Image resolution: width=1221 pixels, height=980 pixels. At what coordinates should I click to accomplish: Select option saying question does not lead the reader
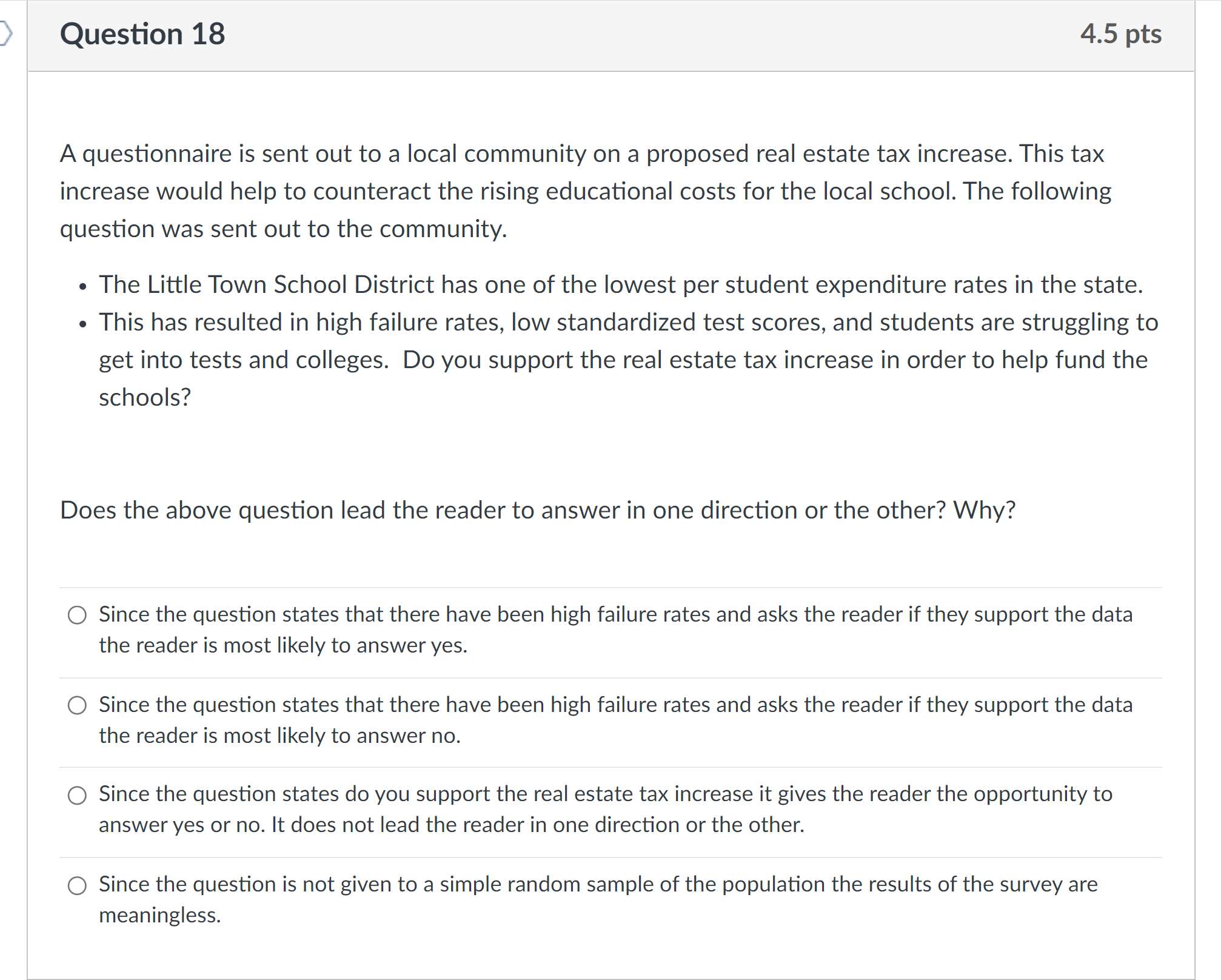(78, 795)
